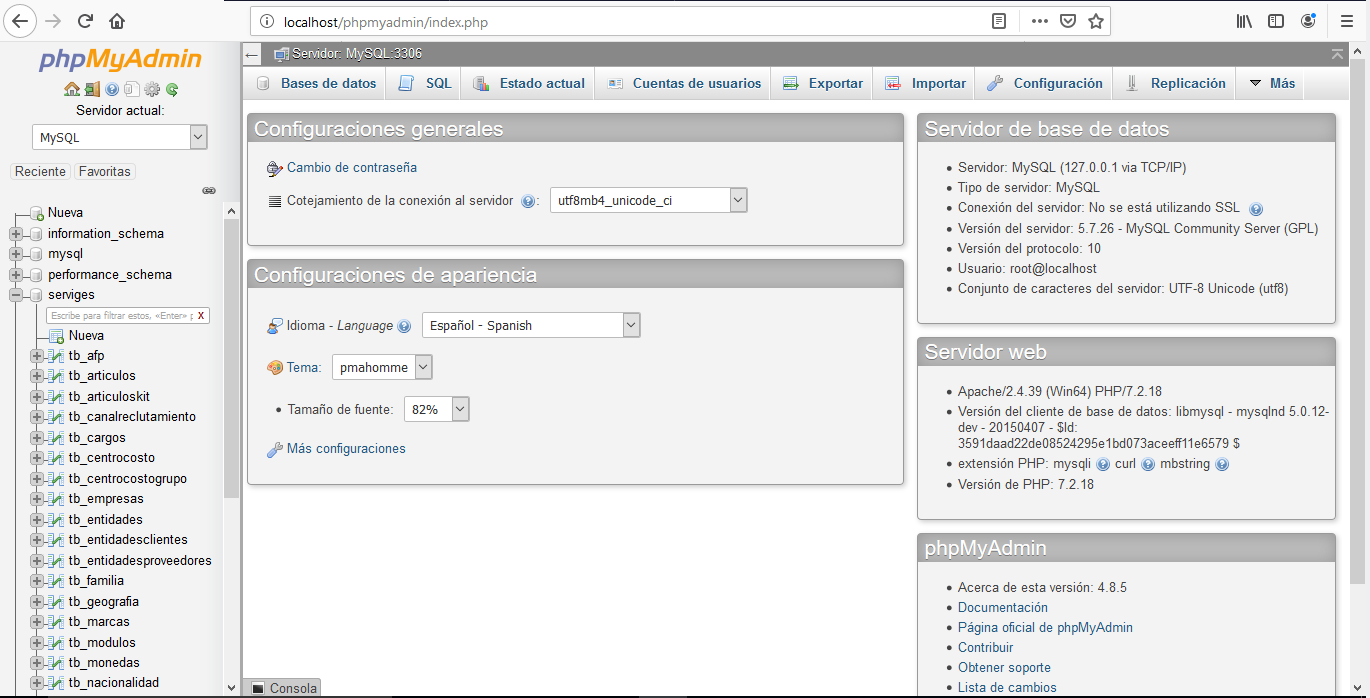
Task: Select the tb_empresas table
Action: click(x=106, y=499)
